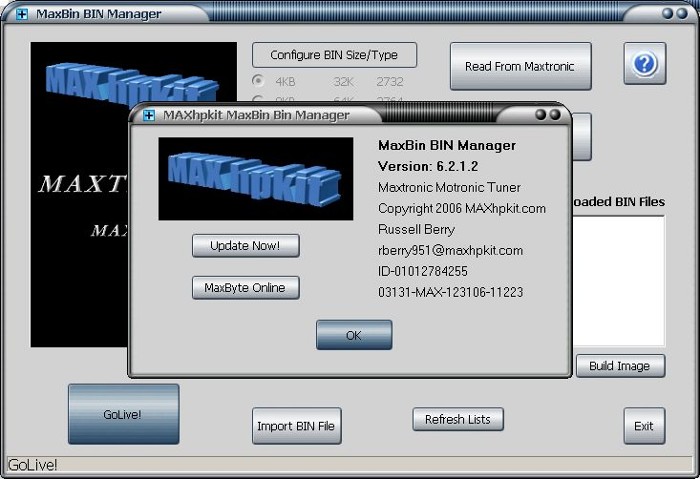Screen dimensions: 700x479
Task: Click the rberry951@maxhpkit.com email address
Action: [x=450, y=250]
